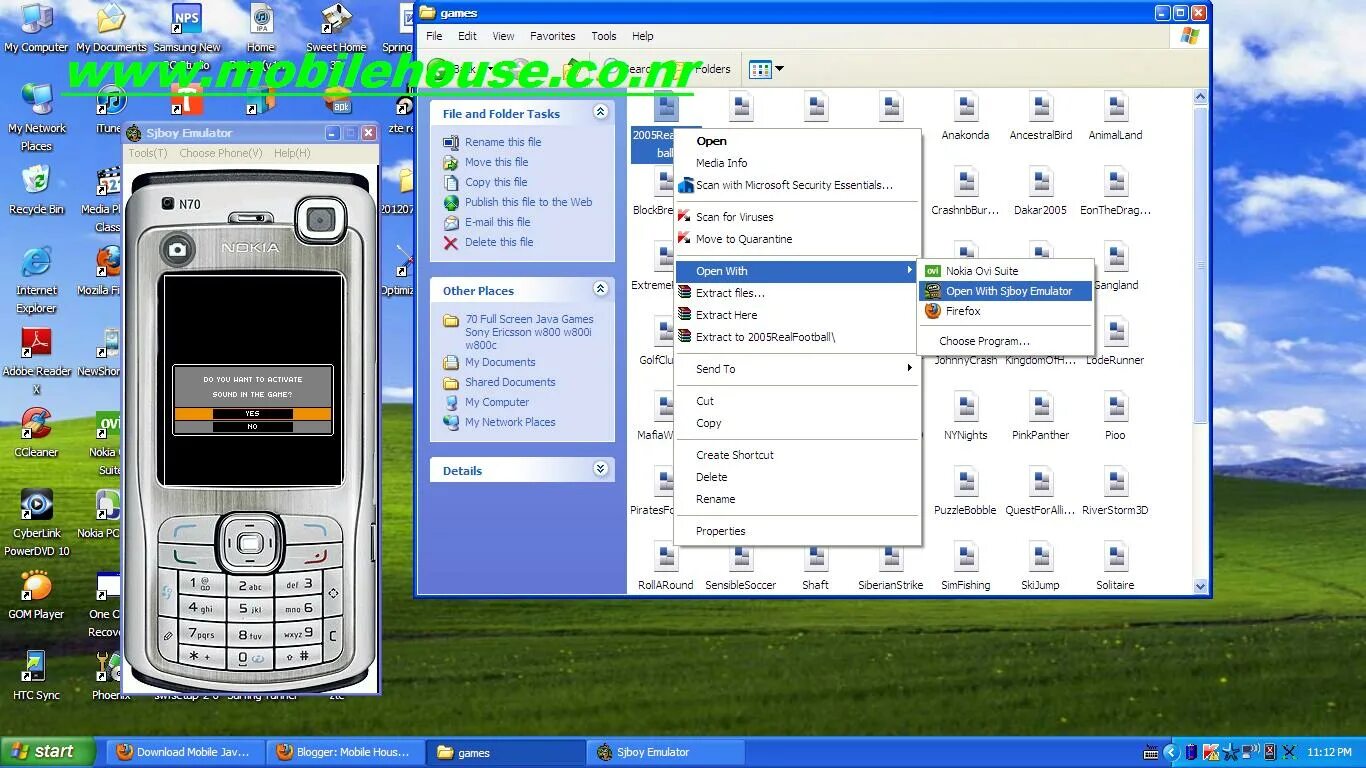Select NO on emulator phone screen
Viewport: 1366px width, 768px height.
point(252,426)
